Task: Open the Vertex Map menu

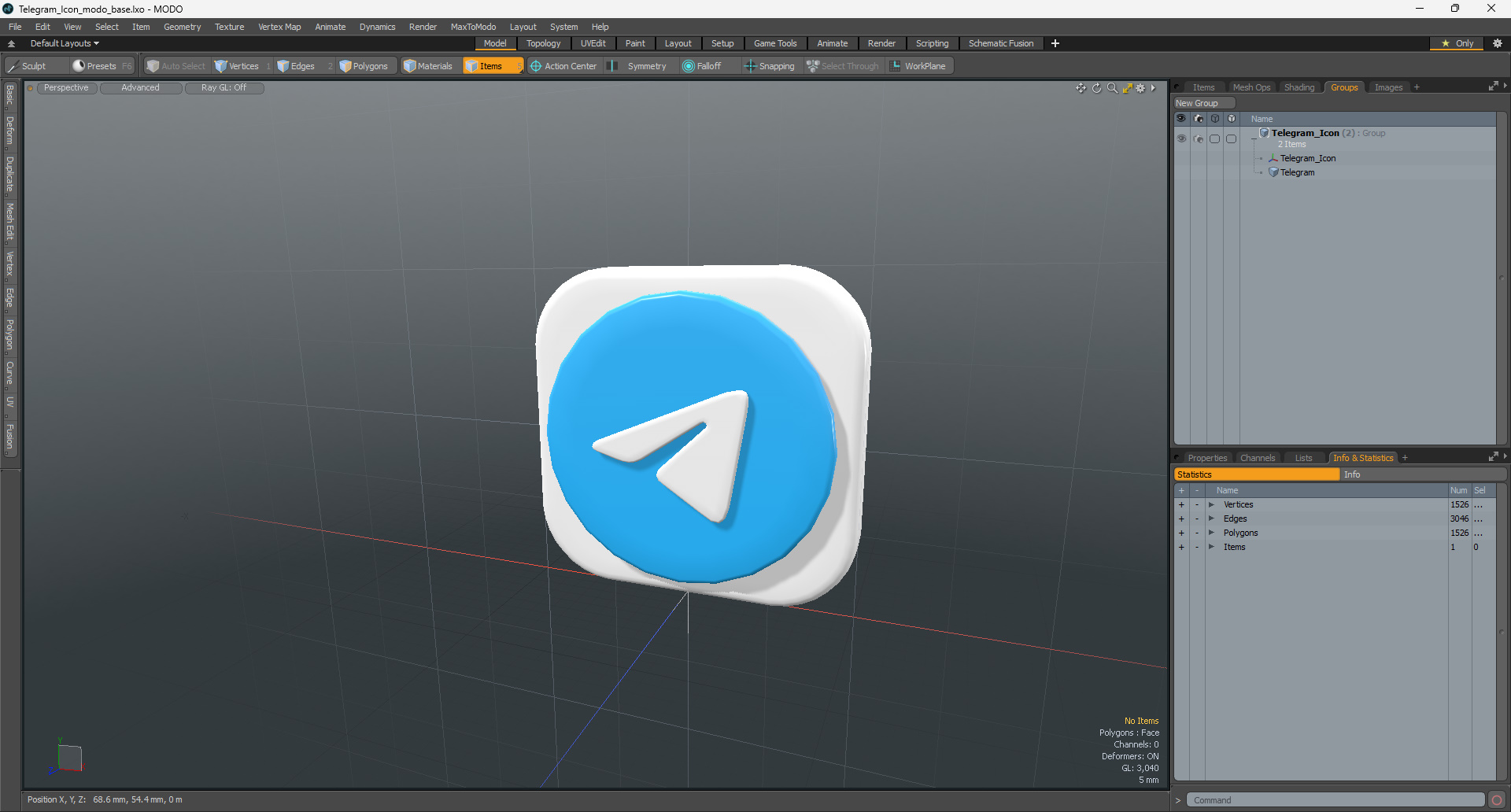Action: pos(279,27)
